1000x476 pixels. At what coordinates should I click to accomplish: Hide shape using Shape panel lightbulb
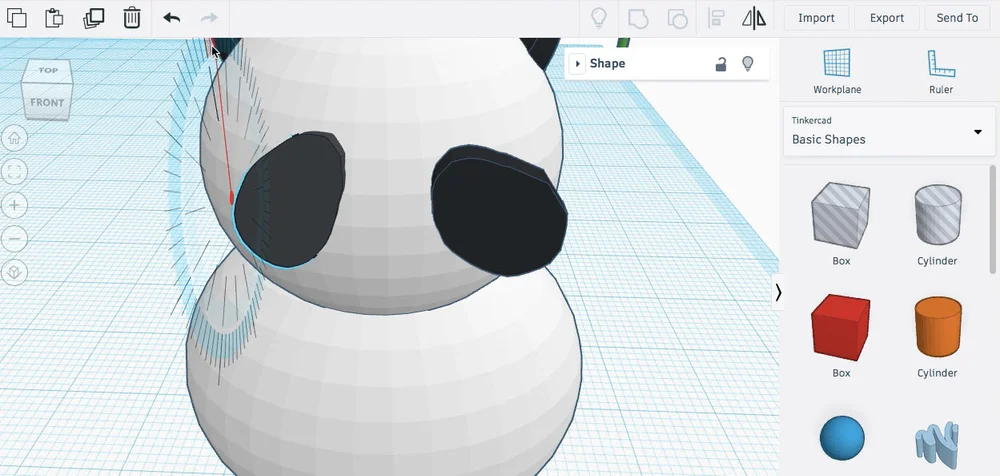[747, 64]
